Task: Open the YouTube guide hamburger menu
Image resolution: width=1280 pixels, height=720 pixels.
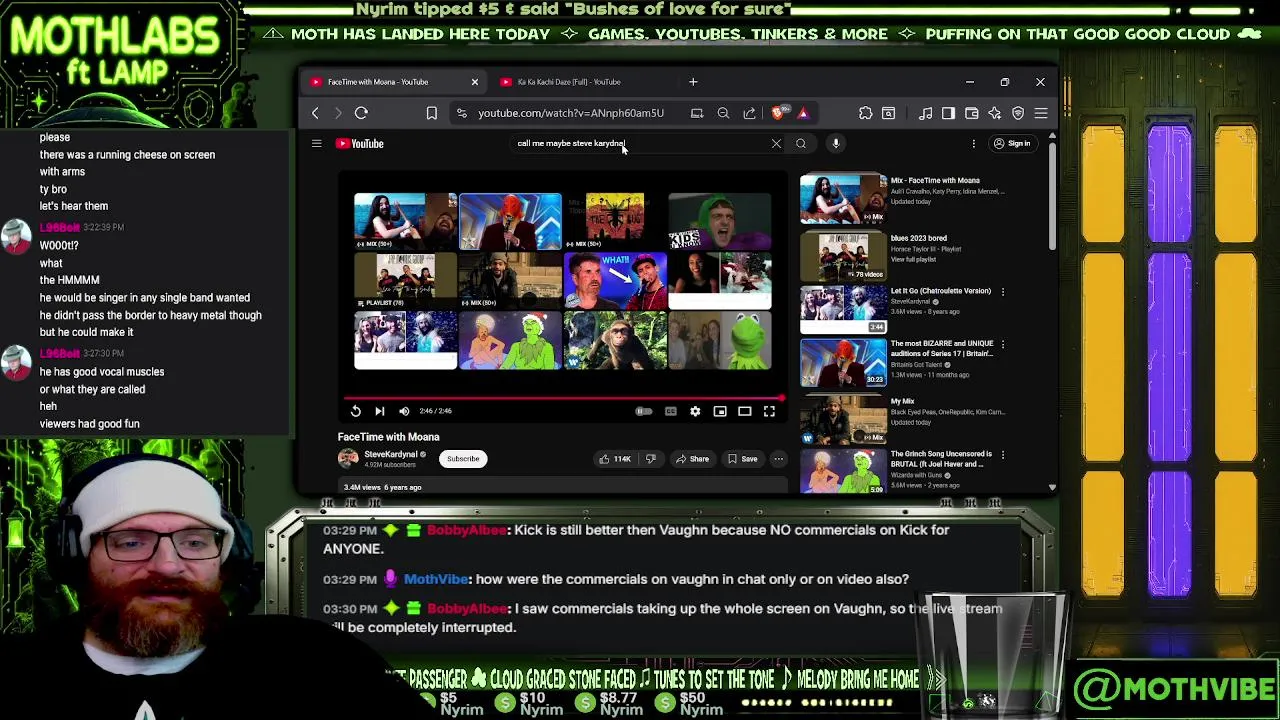Action: click(316, 143)
